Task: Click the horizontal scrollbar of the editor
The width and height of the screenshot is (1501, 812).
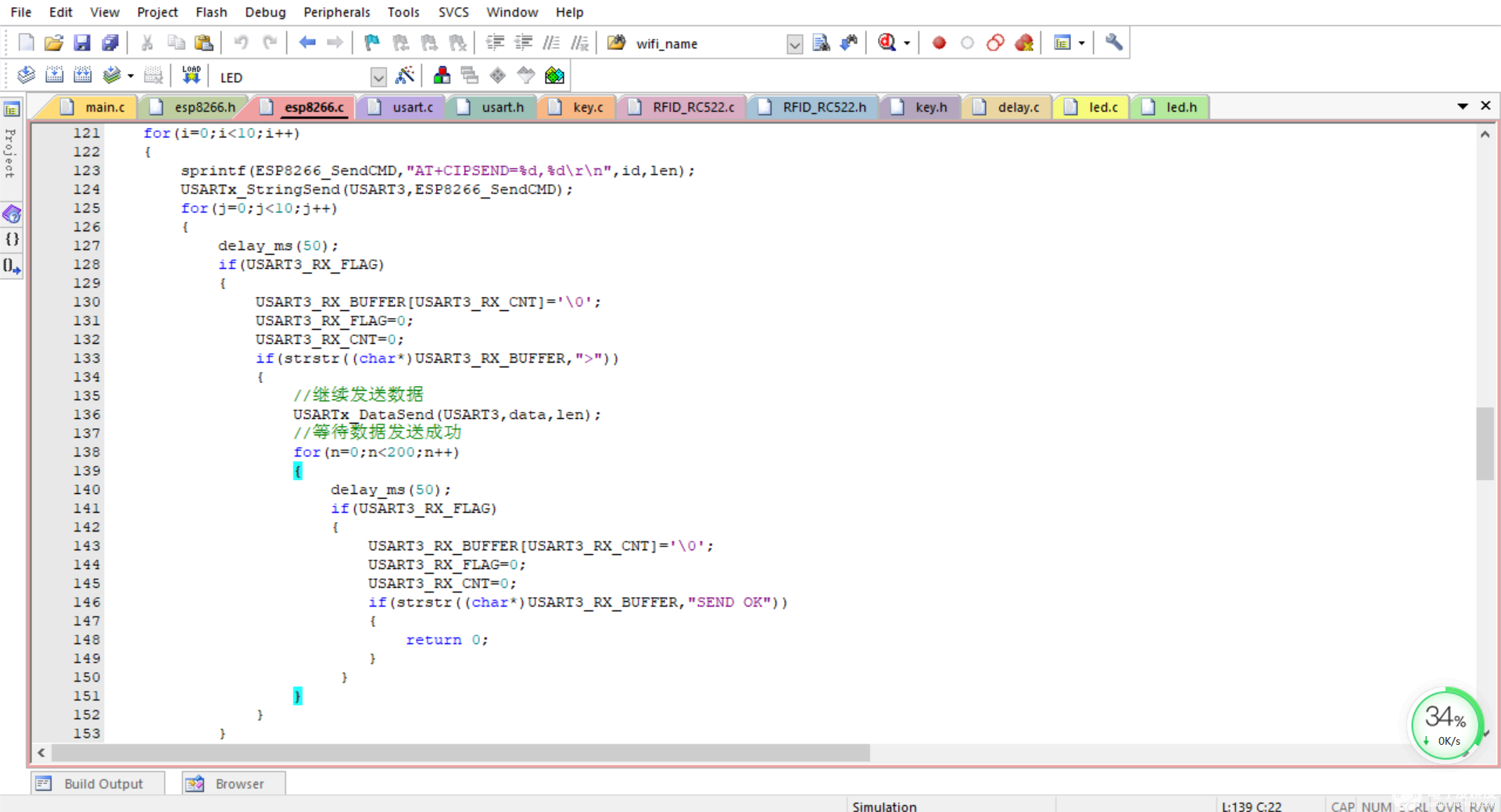Action: (460, 753)
